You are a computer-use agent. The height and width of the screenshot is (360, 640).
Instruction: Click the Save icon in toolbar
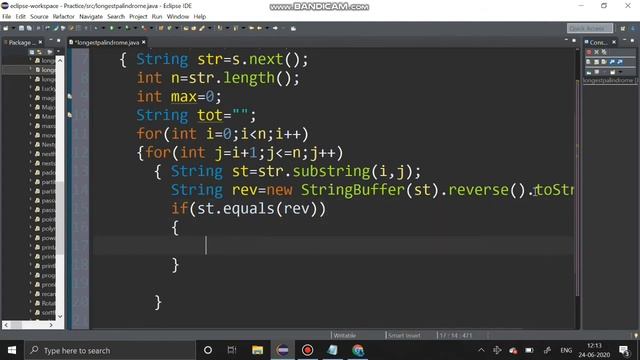[21, 28]
